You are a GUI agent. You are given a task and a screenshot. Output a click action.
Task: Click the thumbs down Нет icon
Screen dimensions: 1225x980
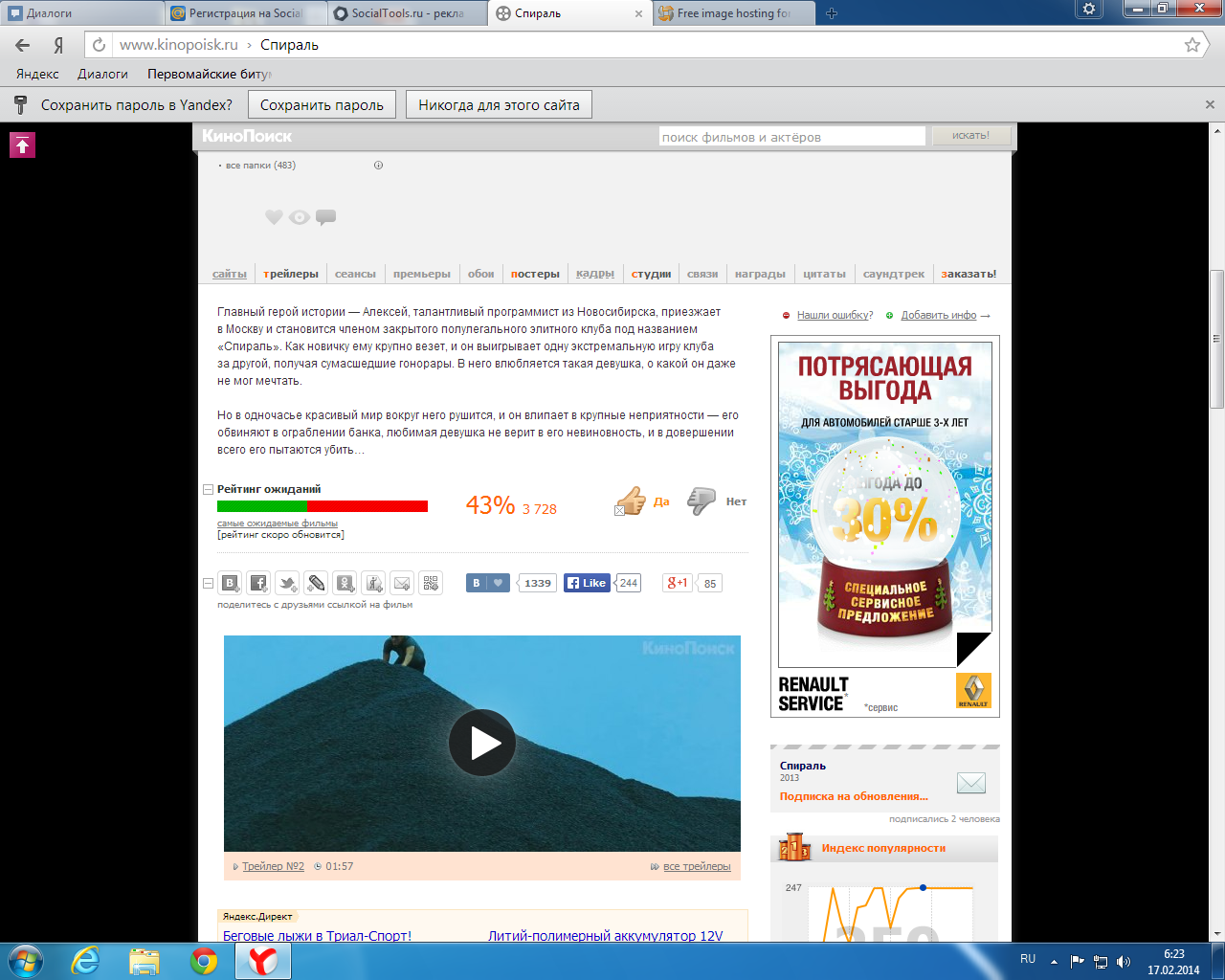click(702, 500)
